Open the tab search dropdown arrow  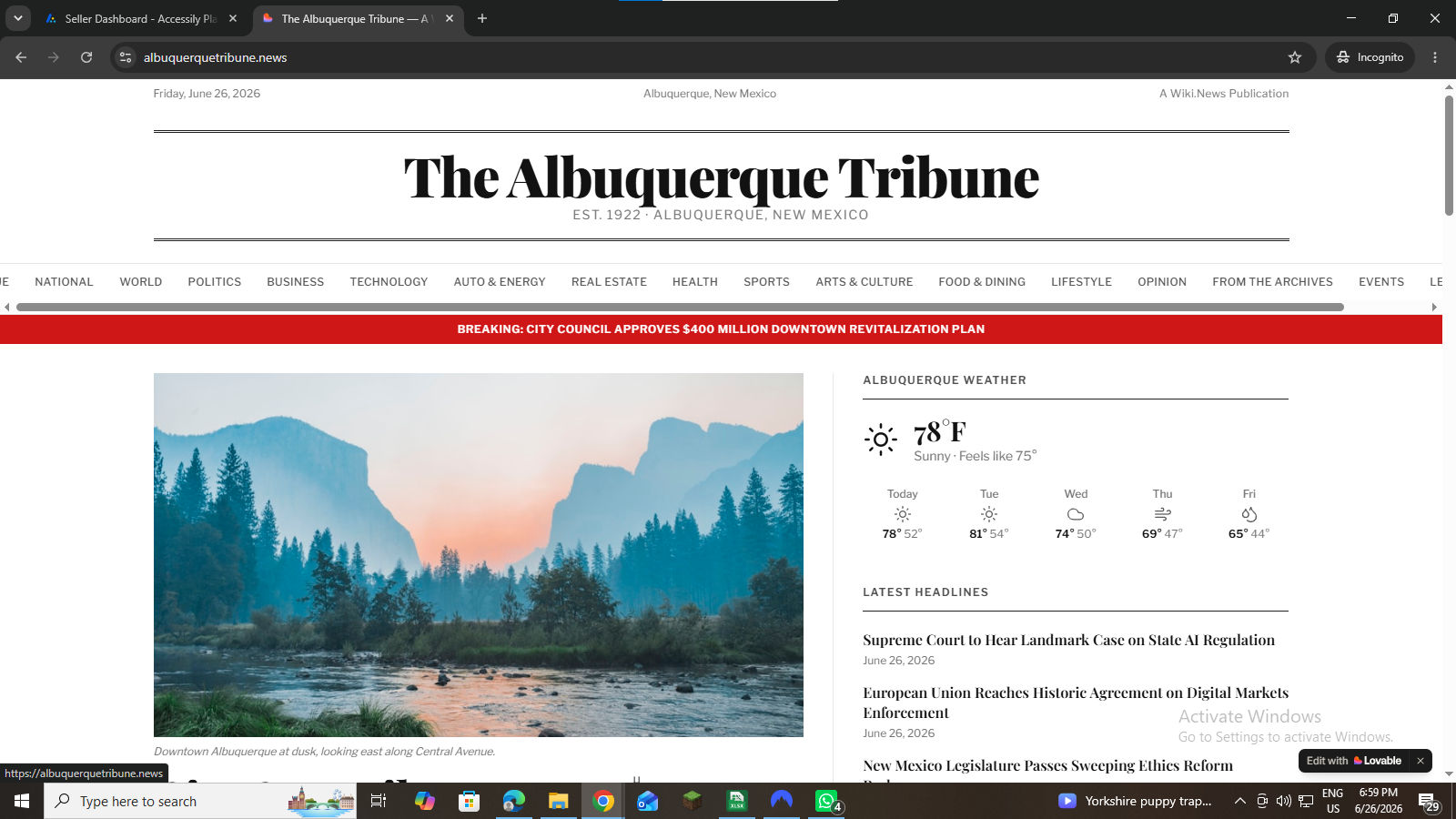click(17, 18)
